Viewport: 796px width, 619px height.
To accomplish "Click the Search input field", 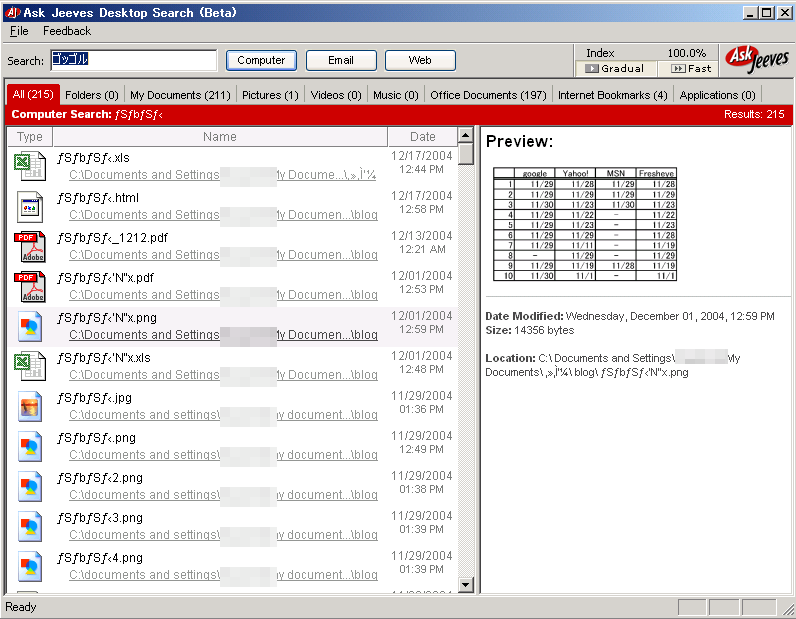I will [x=134, y=60].
